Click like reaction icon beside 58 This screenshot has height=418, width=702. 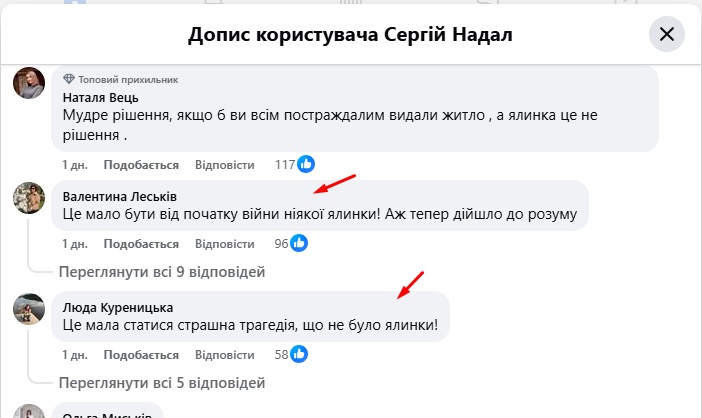point(298,354)
